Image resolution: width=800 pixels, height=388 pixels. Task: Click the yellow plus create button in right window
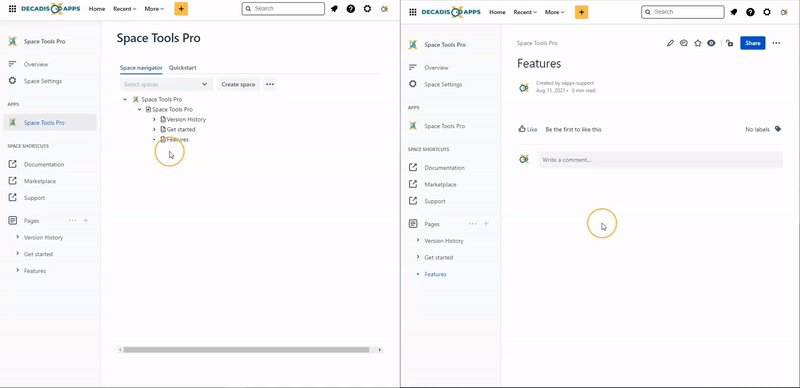(582, 12)
